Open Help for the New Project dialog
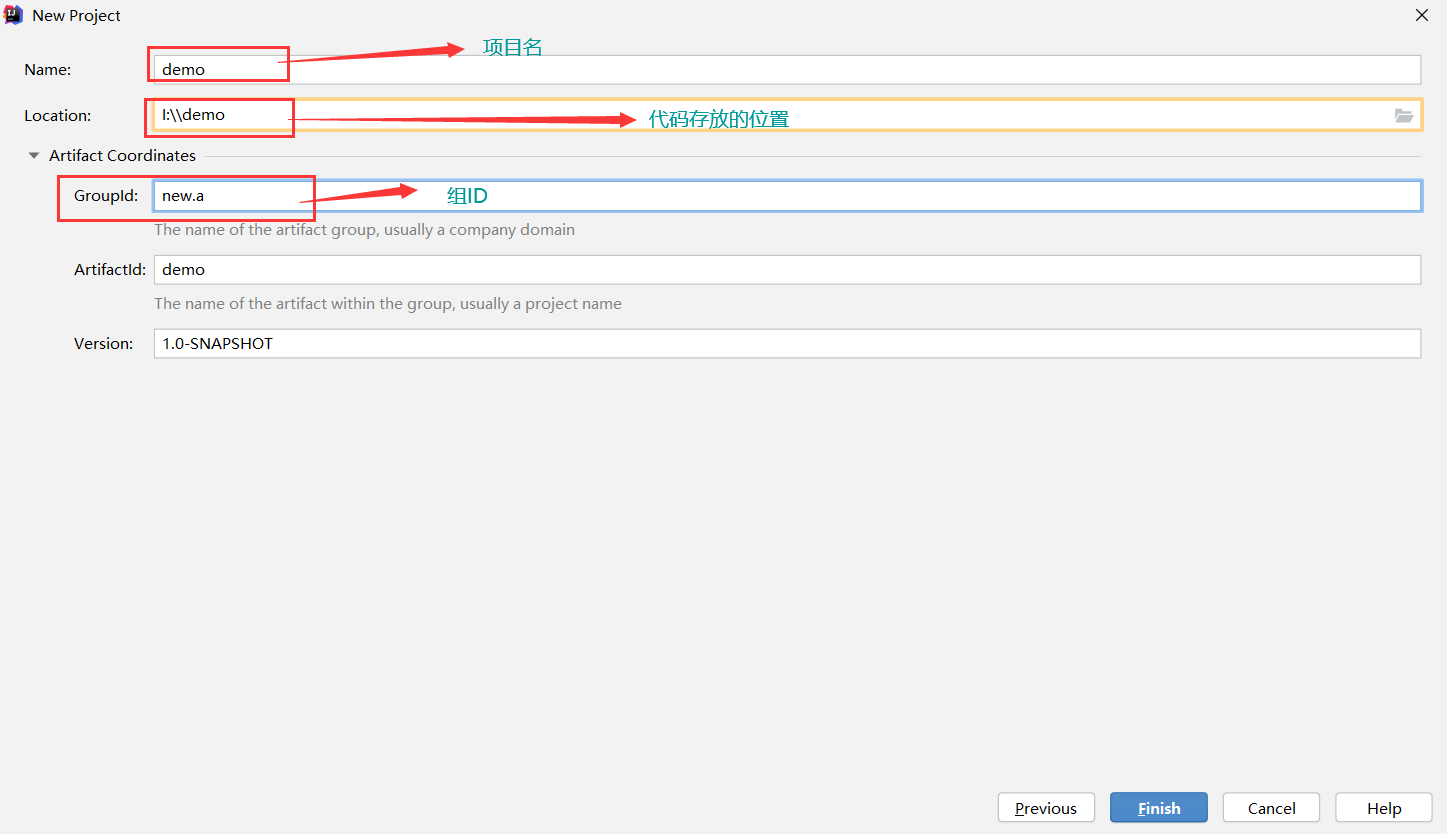 coord(1384,808)
